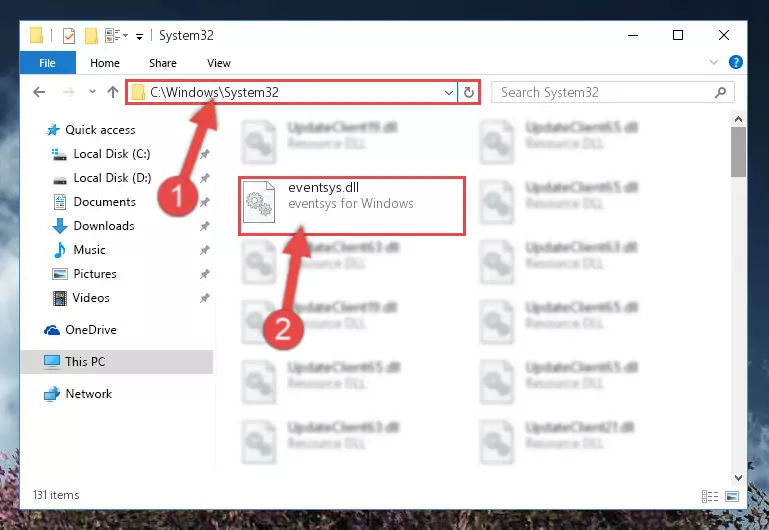769x530 pixels.
Task: Select OneDrive in navigation pane
Action: tap(91, 330)
